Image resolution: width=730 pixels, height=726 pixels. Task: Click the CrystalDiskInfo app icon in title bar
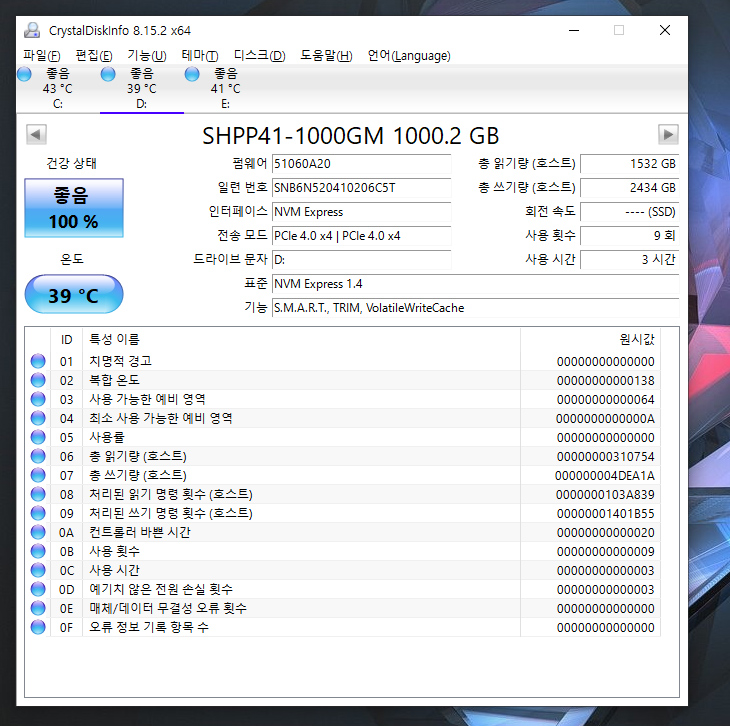tap(32, 30)
